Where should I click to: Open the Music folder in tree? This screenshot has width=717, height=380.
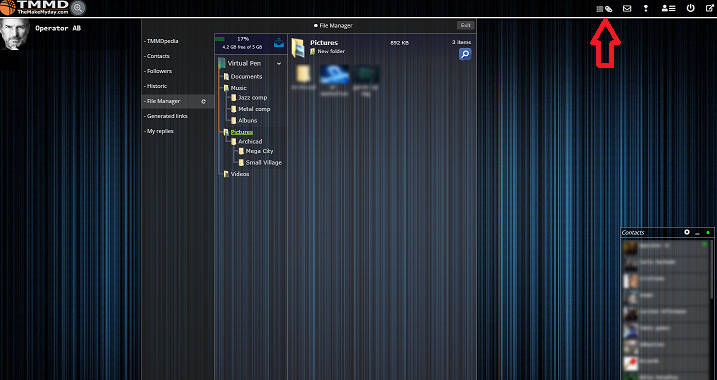[238, 88]
